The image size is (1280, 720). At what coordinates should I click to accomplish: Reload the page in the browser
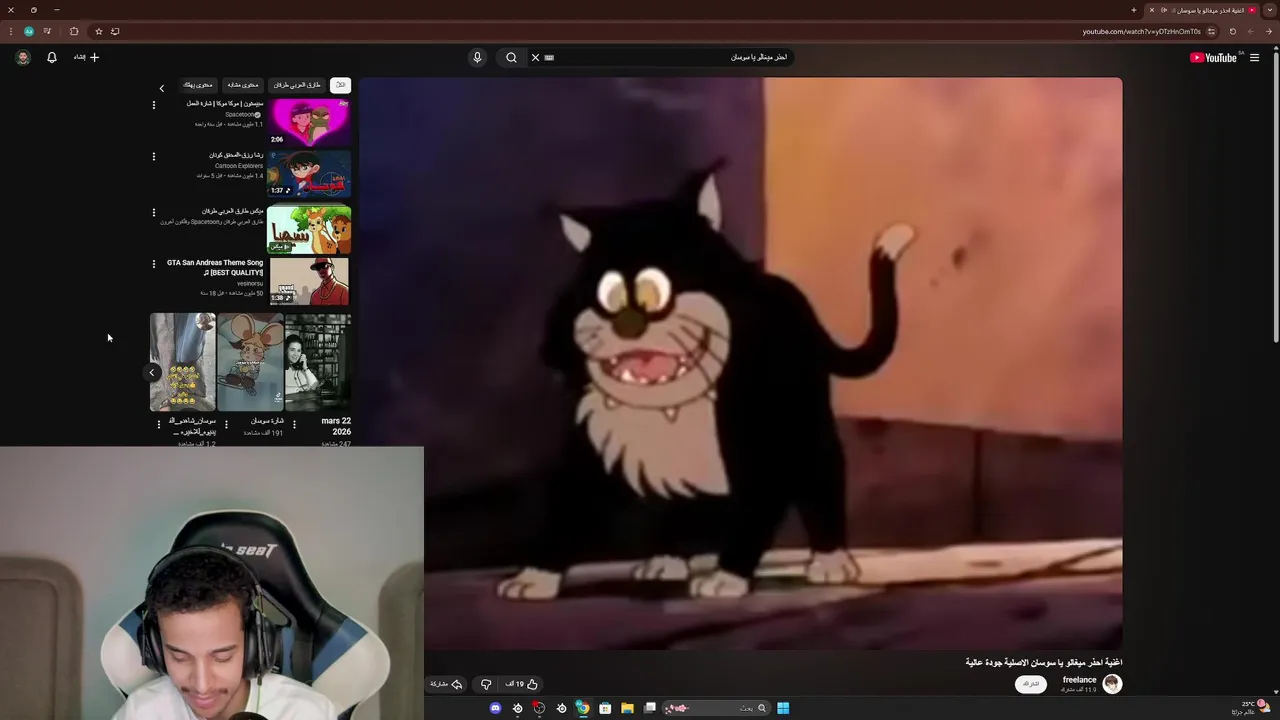[1233, 31]
